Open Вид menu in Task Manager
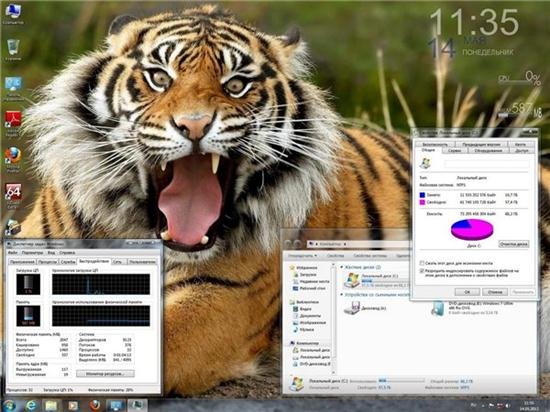Screen dimensions: 550x412 point(51,252)
